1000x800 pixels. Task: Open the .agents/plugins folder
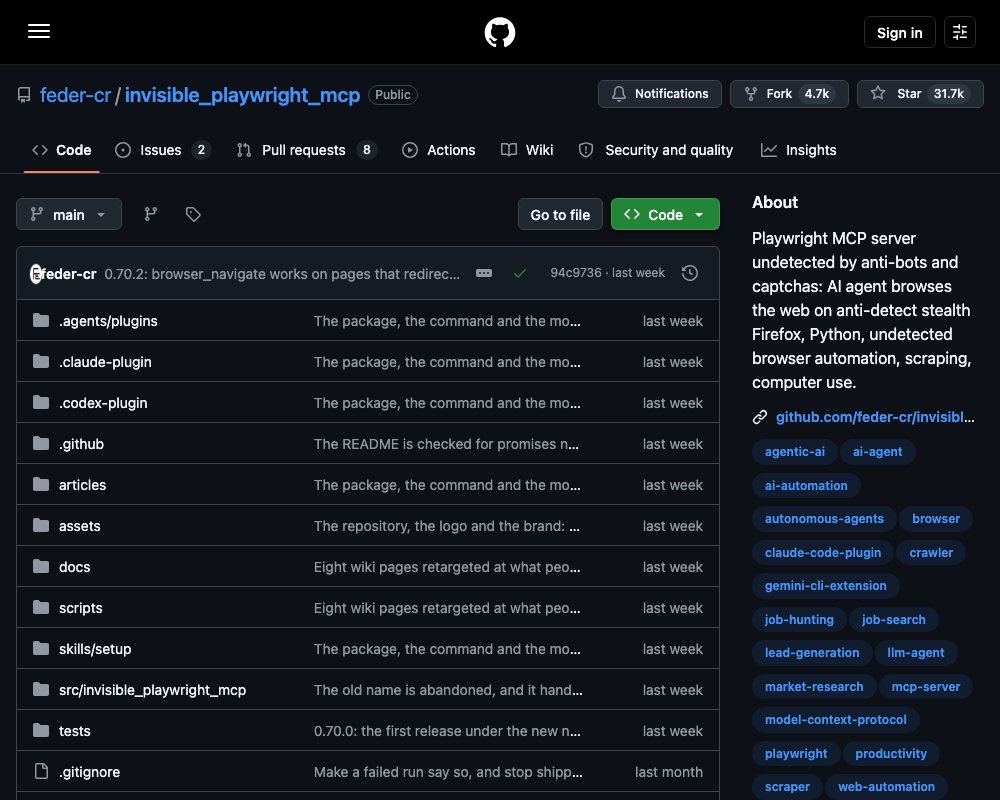(108, 321)
